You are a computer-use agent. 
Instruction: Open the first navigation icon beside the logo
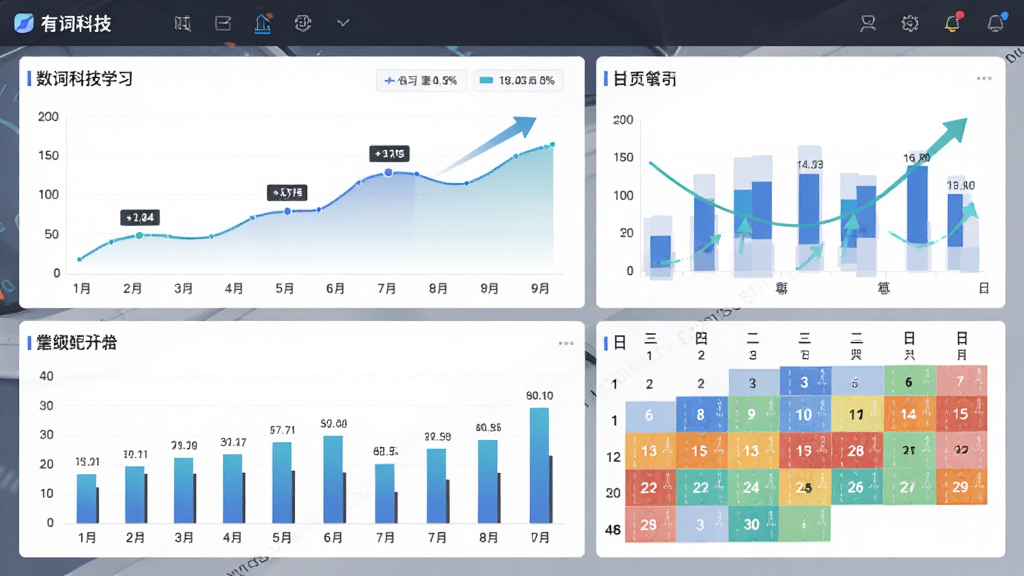click(183, 24)
